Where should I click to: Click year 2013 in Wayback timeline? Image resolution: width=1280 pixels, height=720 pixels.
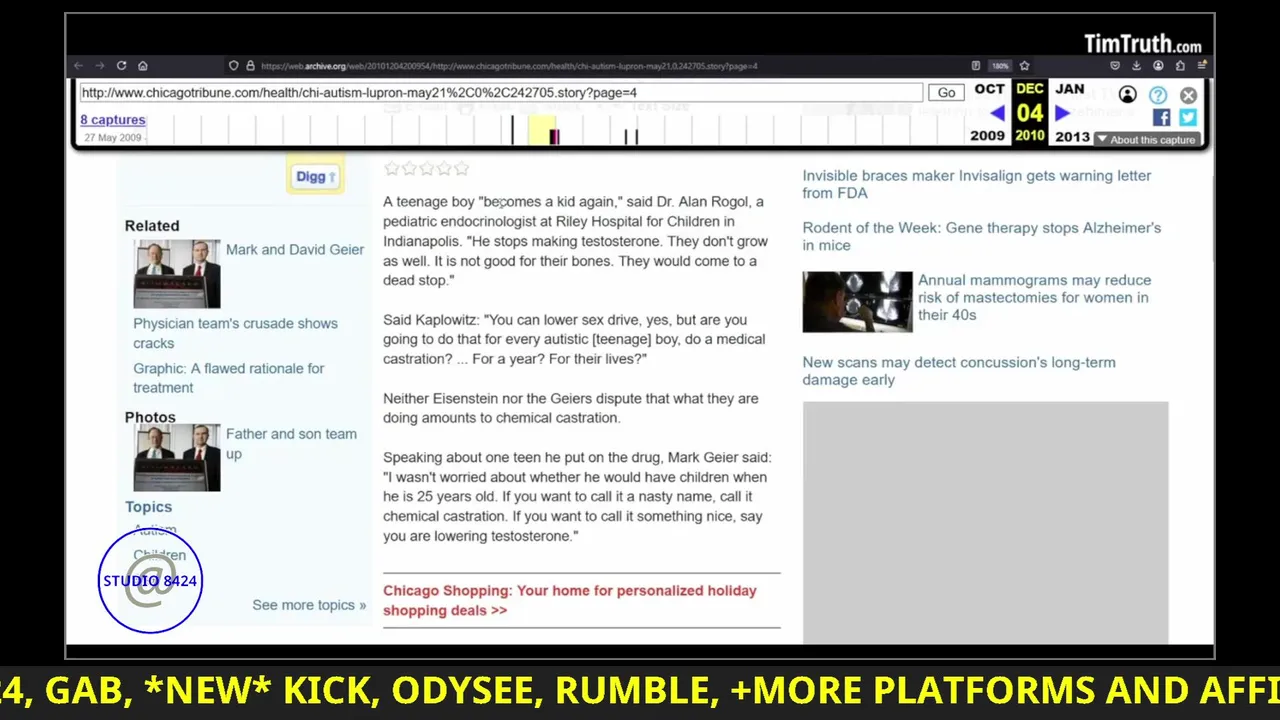[x=1072, y=136]
